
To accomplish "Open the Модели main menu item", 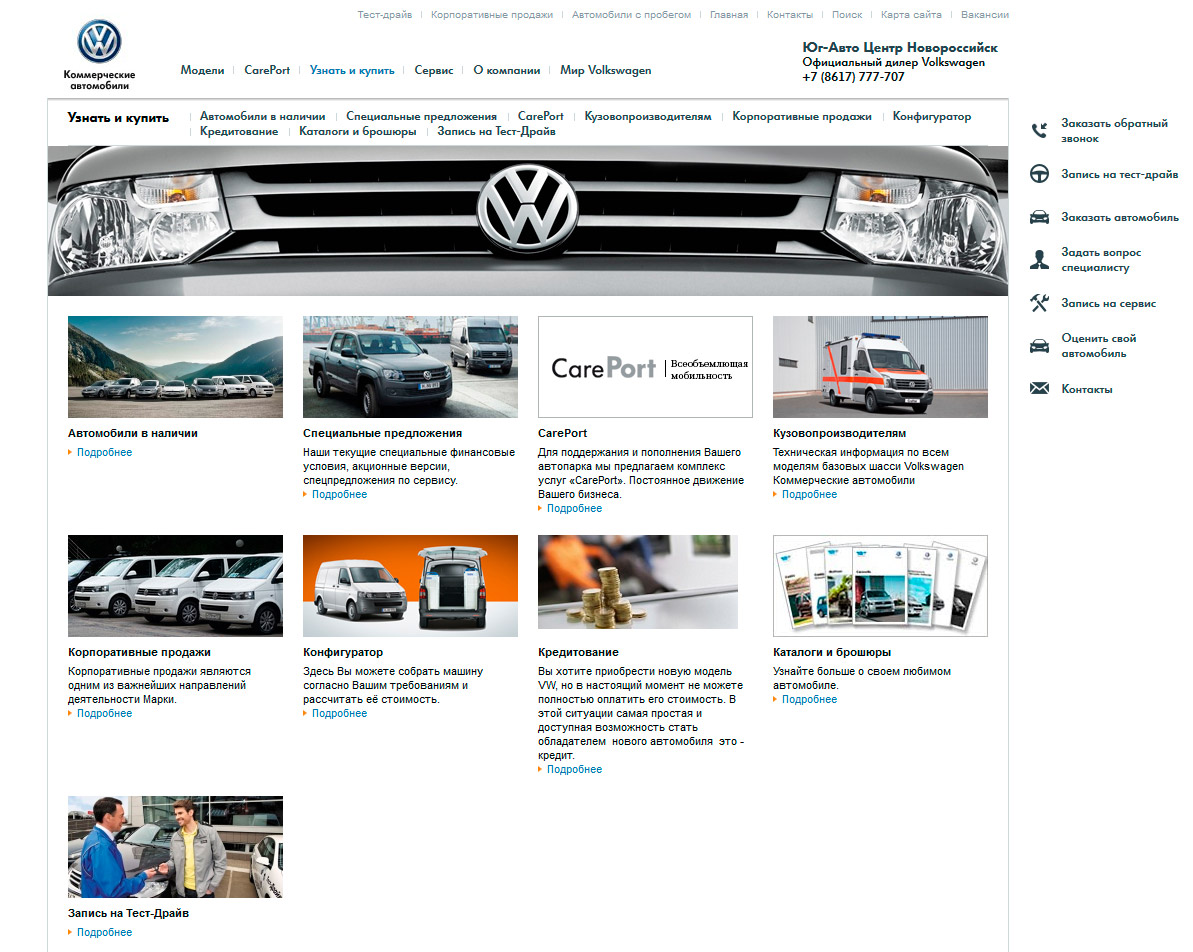I will pos(202,70).
